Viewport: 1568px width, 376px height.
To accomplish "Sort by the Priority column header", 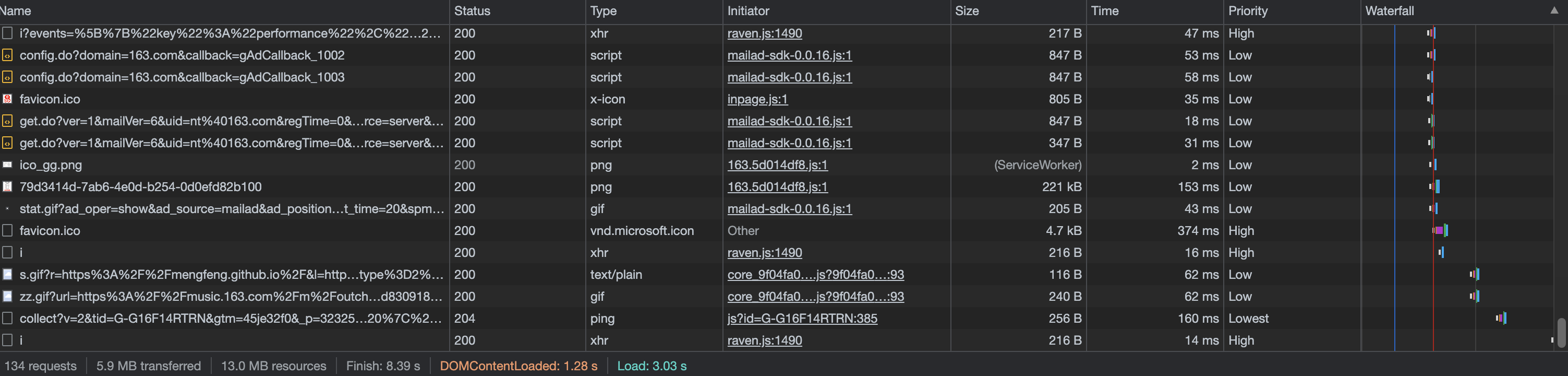I will click(x=1248, y=11).
